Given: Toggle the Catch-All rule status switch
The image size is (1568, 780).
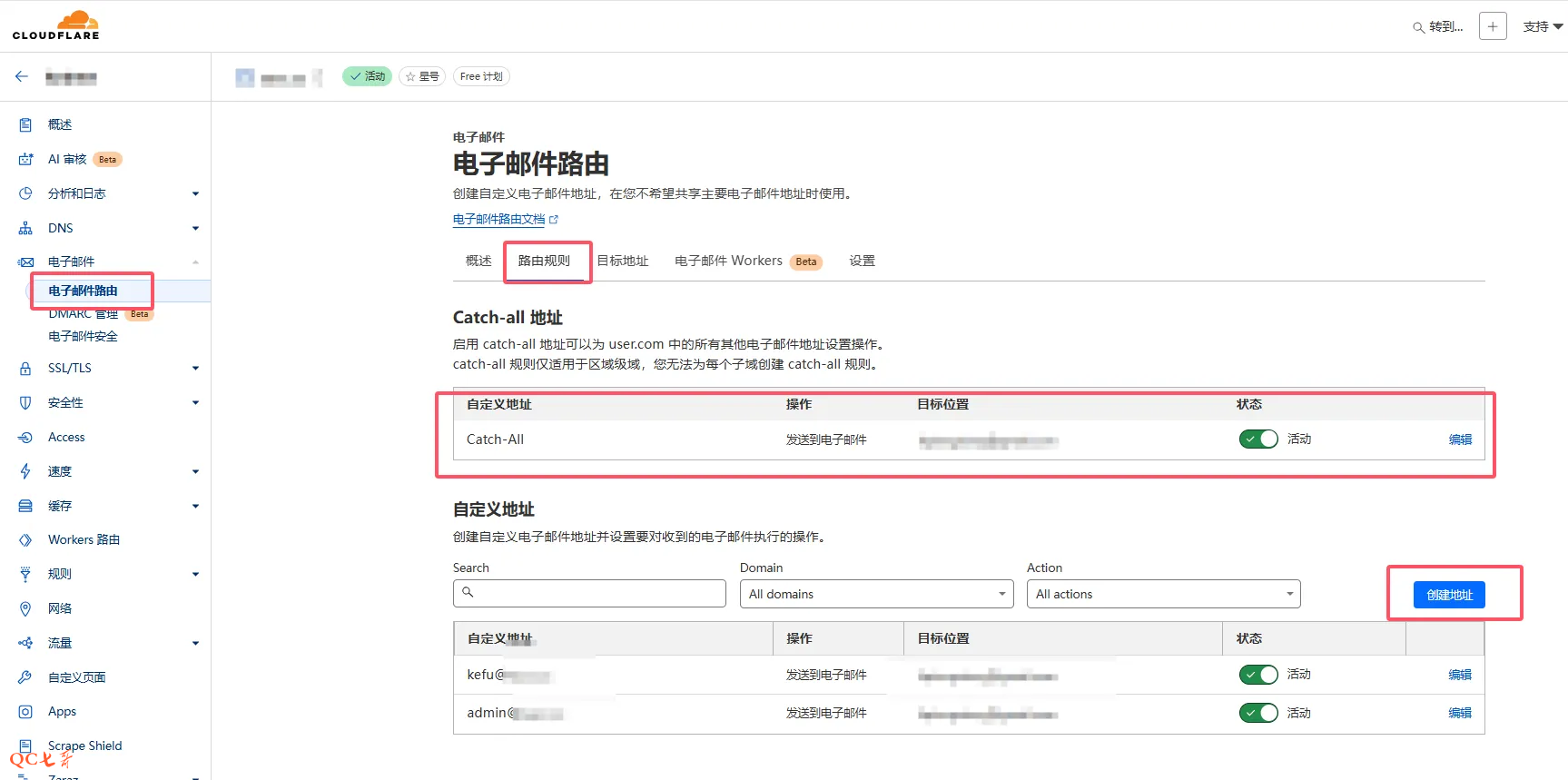Looking at the screenshot, I should pos(1258,439).
